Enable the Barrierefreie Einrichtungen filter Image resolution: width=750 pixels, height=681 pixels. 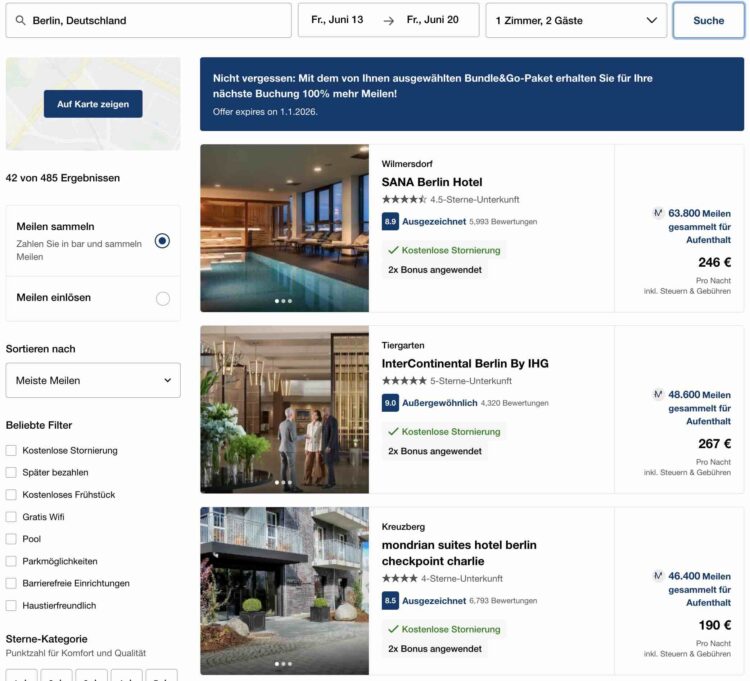(11, 583)
